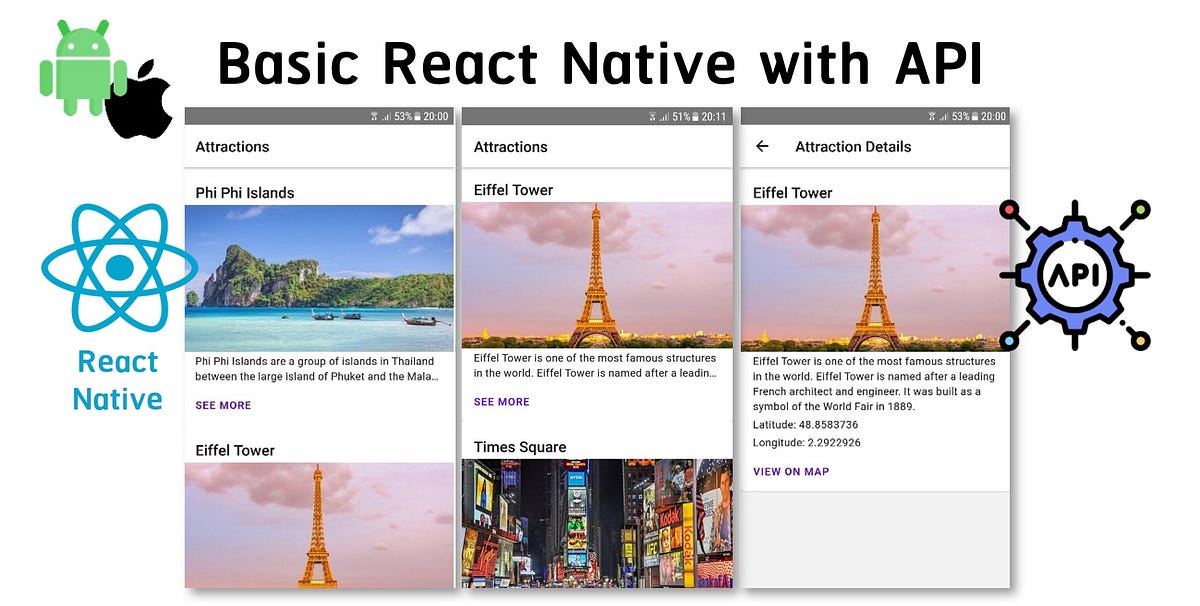
Task: Tap the Attractions header on the first screen
Action: click(232, 146)
